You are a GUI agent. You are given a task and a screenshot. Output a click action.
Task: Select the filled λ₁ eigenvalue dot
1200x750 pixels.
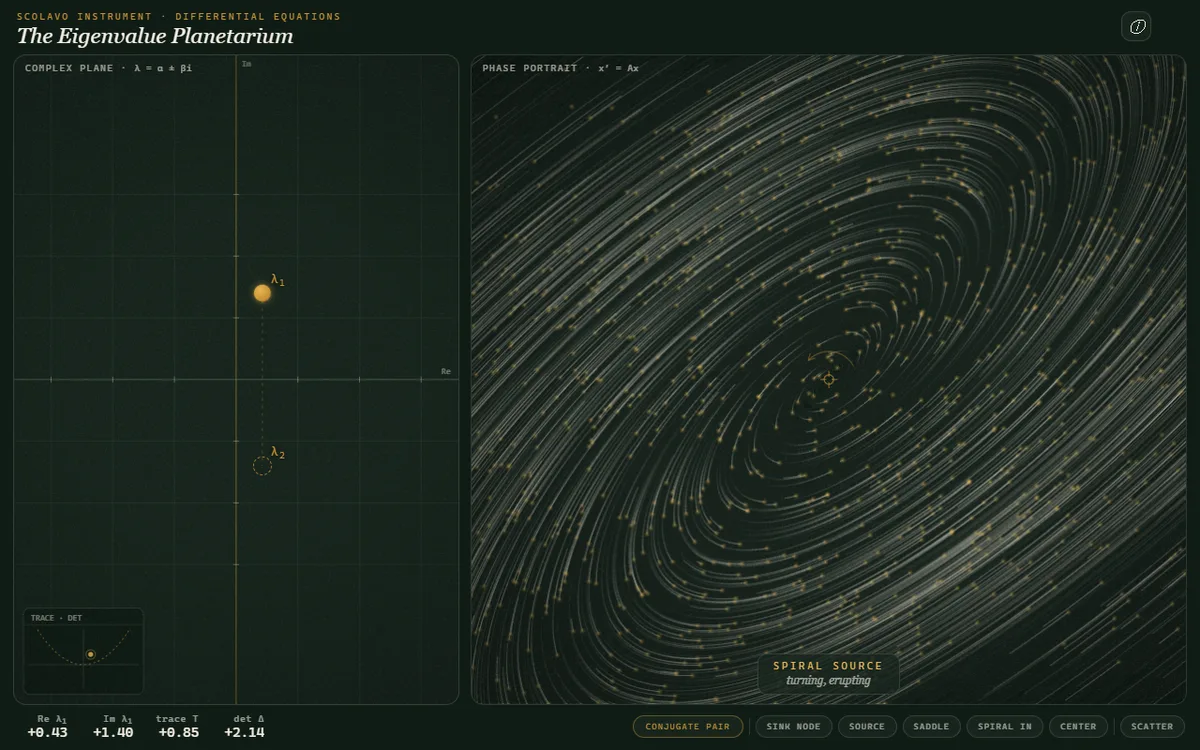(x=262, y=293)
